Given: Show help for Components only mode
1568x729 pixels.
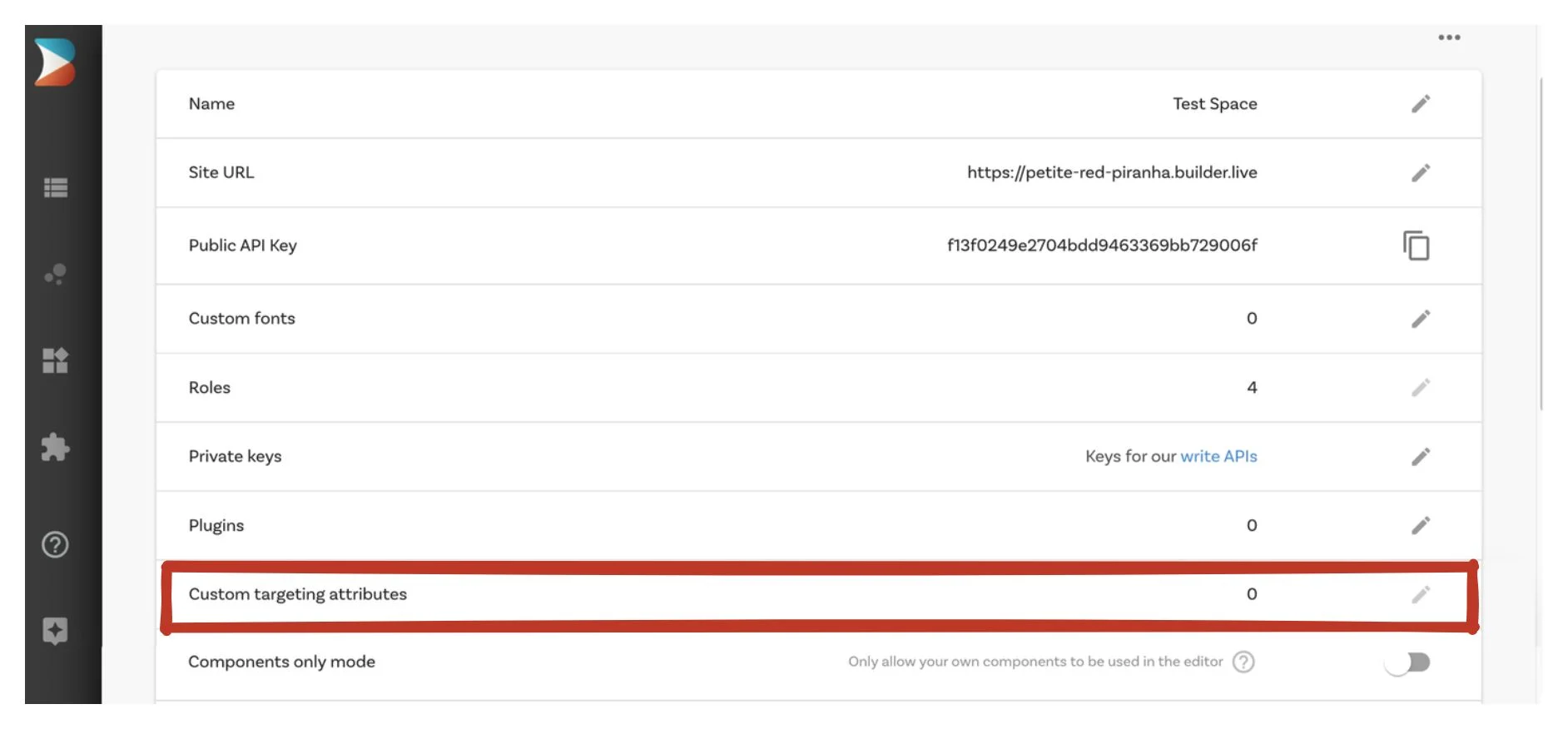Looking at the screenshot, I should click(x=1243, y=662).
